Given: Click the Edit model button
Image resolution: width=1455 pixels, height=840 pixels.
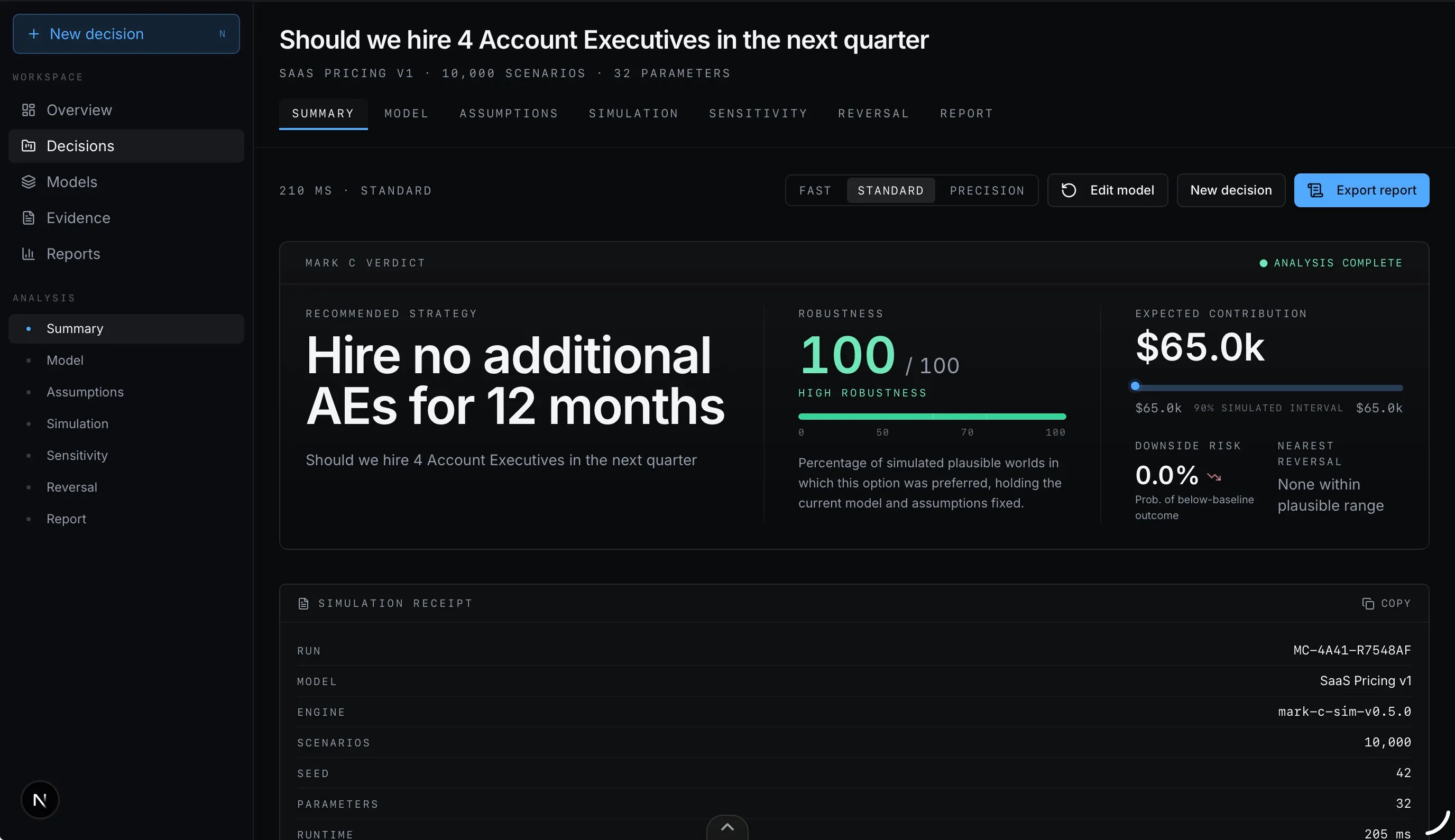Looking at the screenshot, I should tap(1107, 190).
